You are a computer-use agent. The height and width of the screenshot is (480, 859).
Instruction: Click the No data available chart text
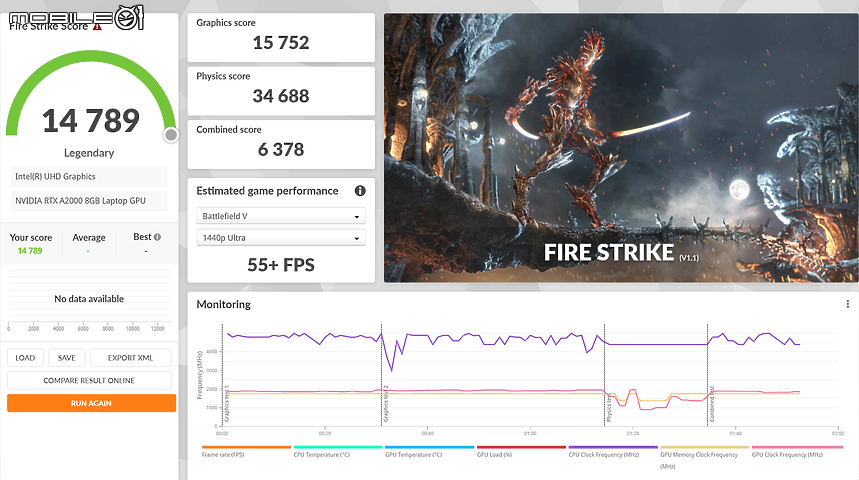coord(89,299)
